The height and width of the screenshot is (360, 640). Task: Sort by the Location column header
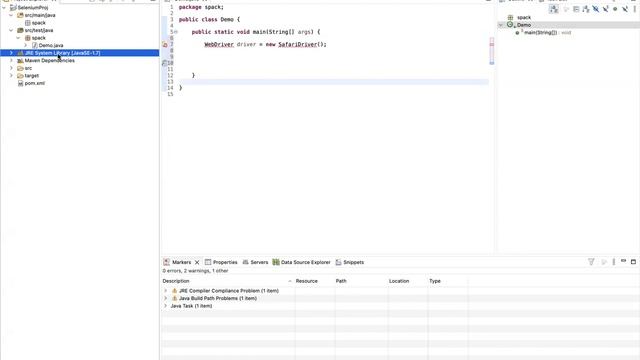407,281
